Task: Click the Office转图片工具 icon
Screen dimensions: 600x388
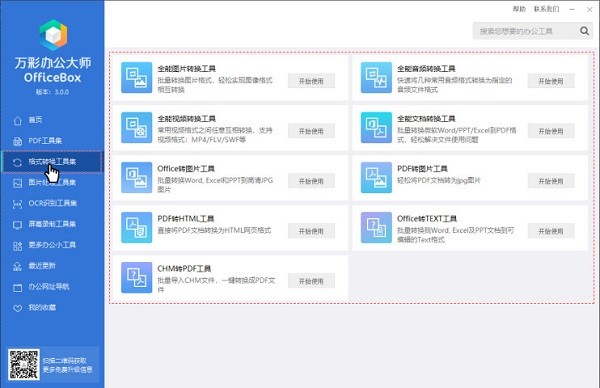Action: coord(137,178)
